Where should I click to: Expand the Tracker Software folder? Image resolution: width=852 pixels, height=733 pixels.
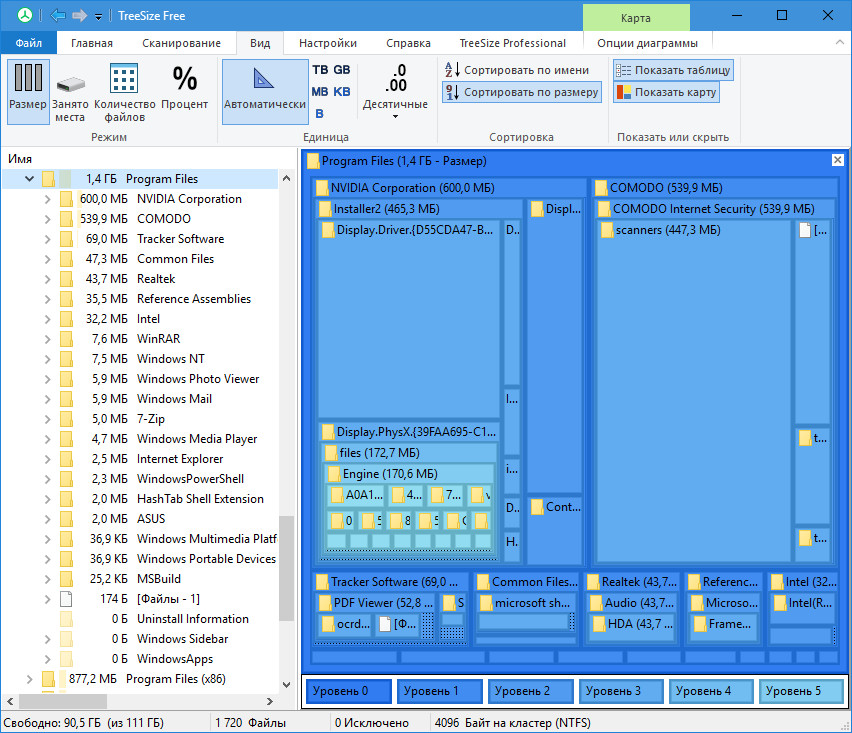tap(47, 239)
